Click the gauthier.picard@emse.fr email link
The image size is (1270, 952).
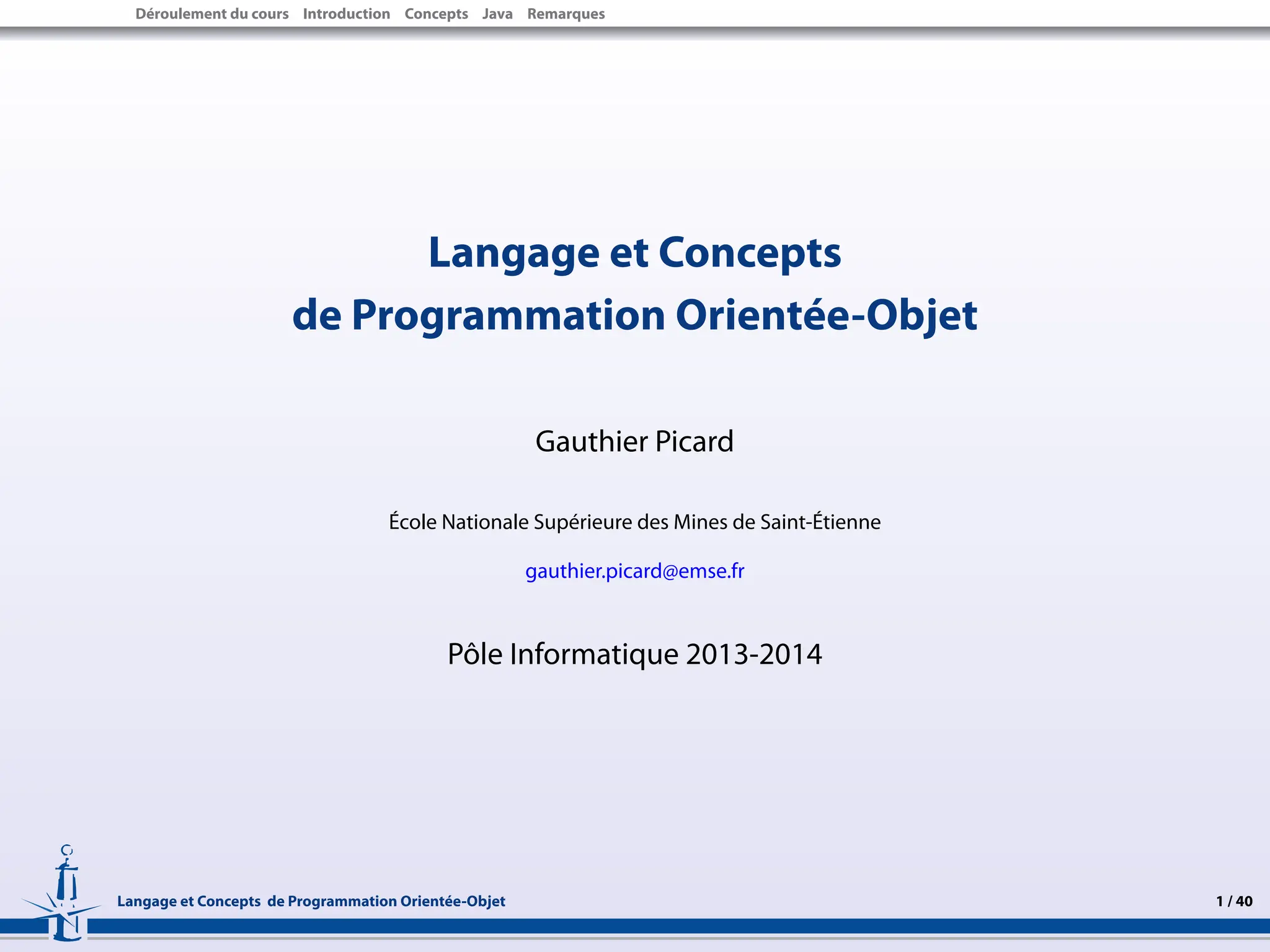pyautogui.click(x=634, y=571)
